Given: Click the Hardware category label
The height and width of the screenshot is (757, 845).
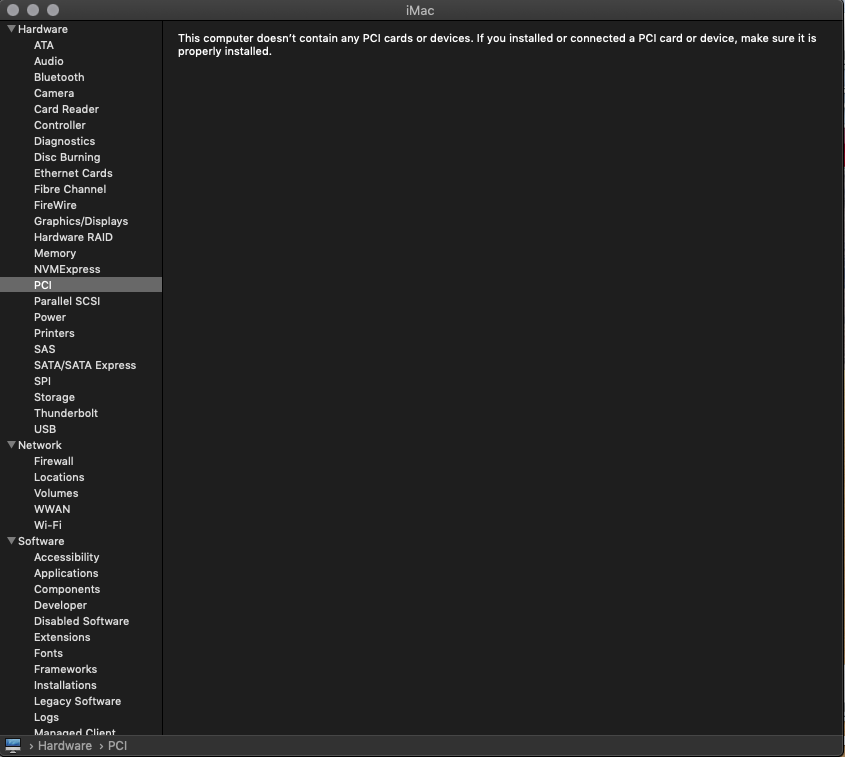Looking at the screenshot, I should [43, 29].
